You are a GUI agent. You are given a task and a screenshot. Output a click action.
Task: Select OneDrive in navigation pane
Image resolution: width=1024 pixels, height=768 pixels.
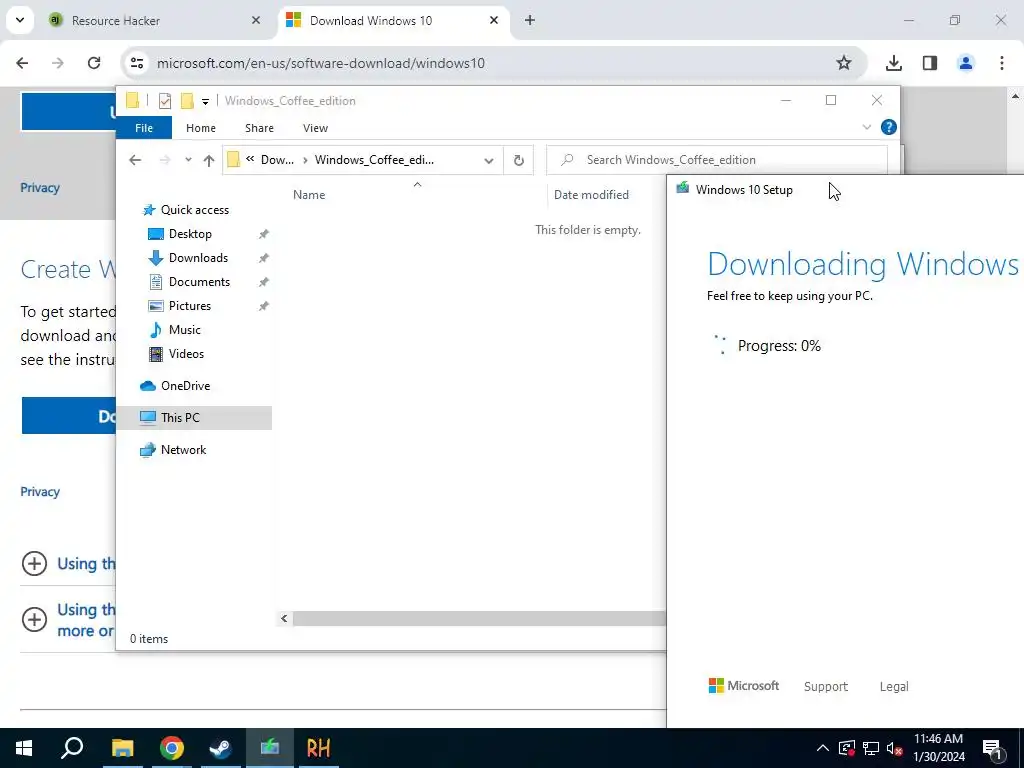pos(185,386)
